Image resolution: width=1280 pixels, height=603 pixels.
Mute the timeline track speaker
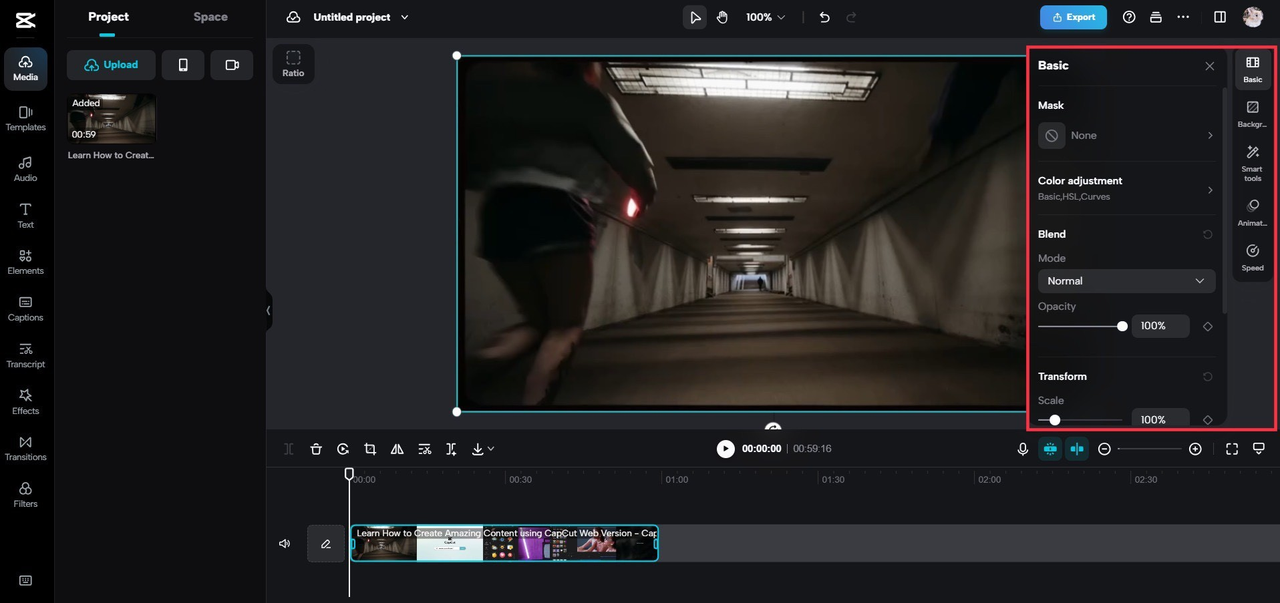click(285, 544)
